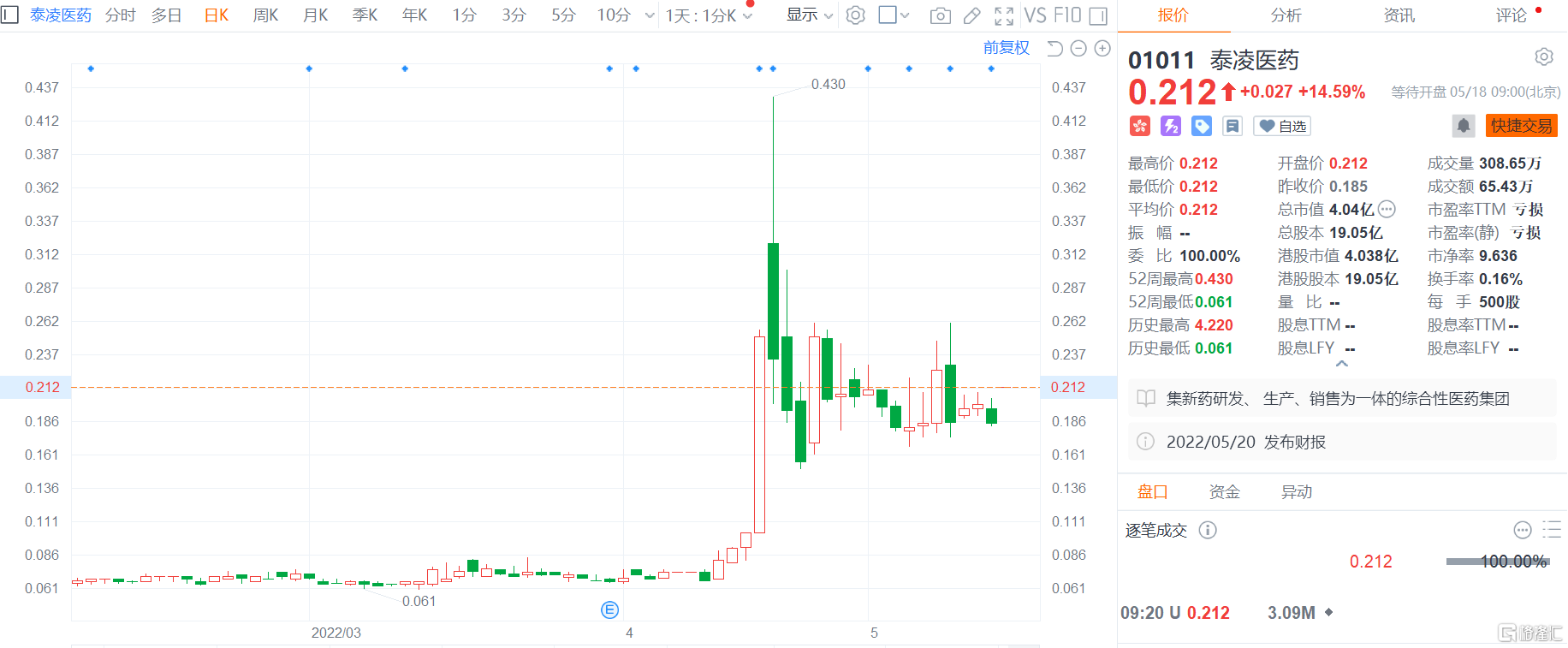Expand more minute intervals dropdown
1568x648 pixels.
650,15
